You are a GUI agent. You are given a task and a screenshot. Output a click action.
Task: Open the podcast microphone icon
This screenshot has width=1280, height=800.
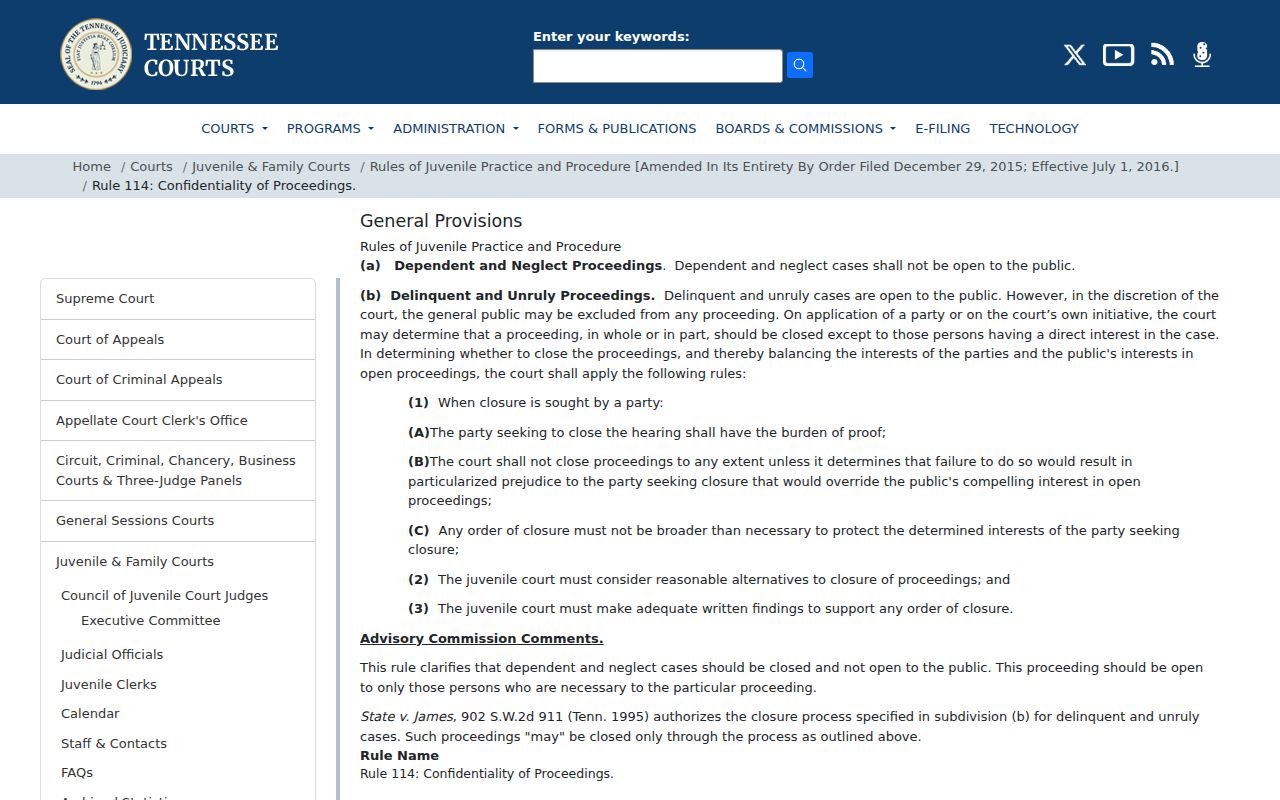point(1202,55)
